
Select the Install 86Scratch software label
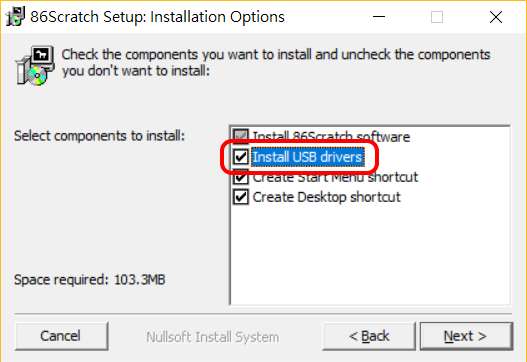[331, 137]
